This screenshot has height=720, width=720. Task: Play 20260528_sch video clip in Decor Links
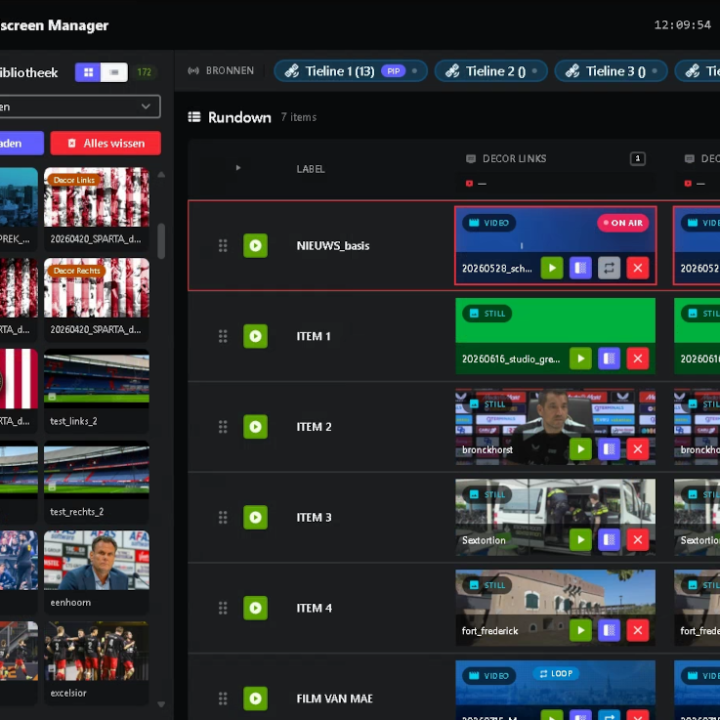[x=552, y=268]
